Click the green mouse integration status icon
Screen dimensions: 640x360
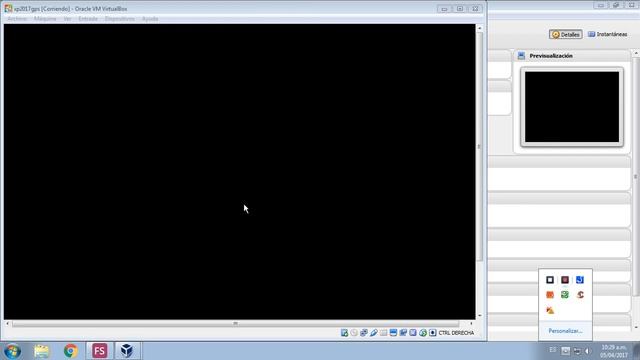[422, 333]
